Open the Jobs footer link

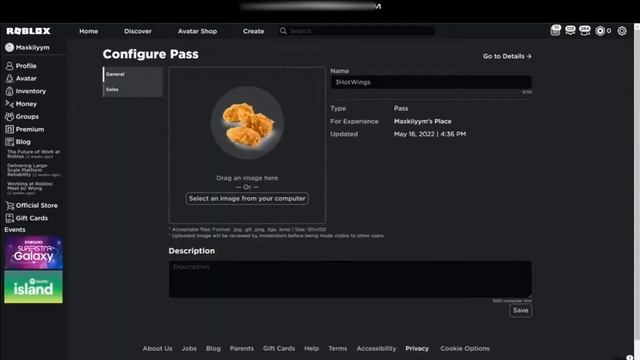tap(189, 348)
